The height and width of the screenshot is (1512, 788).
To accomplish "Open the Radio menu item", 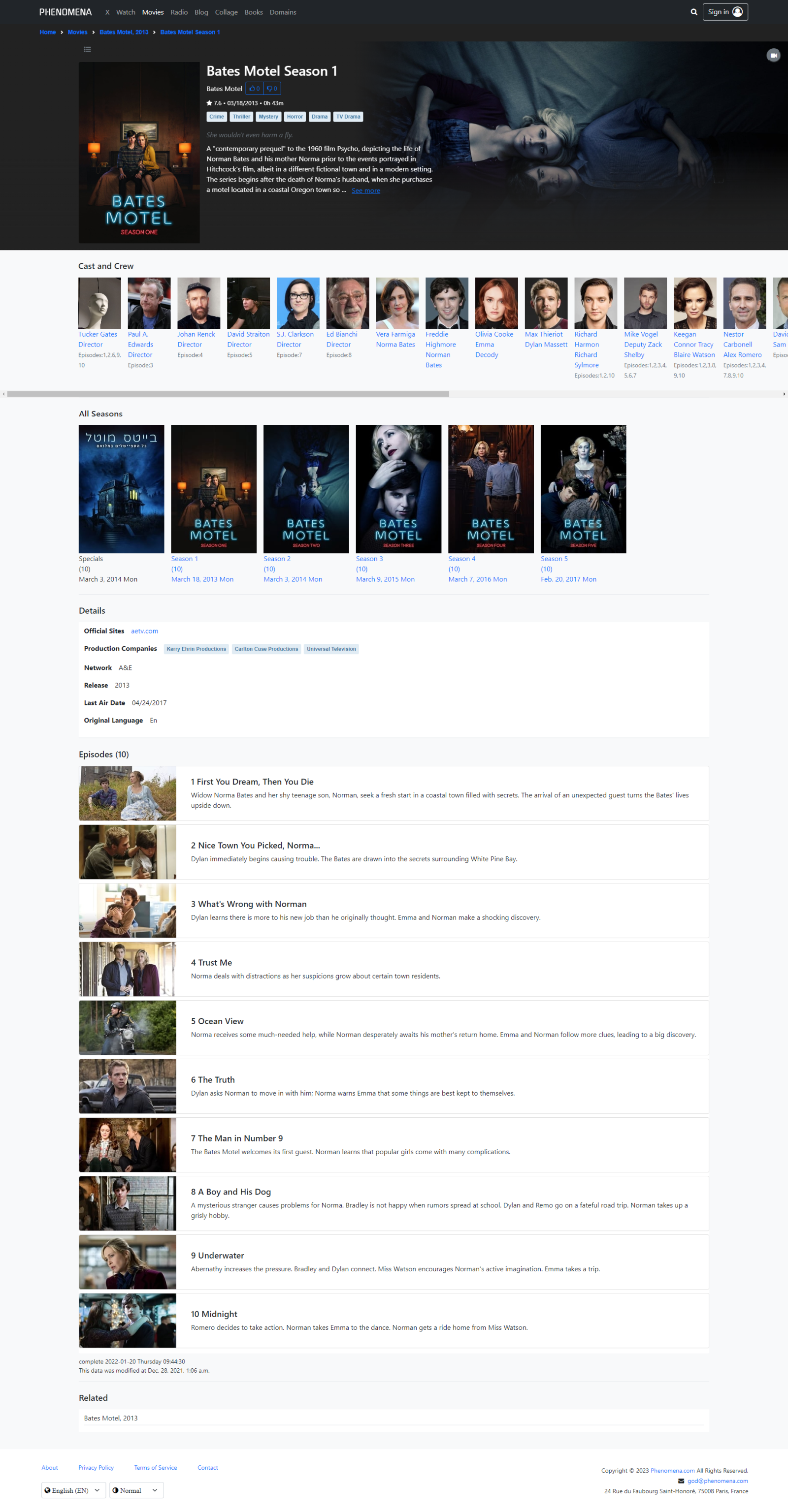I will (x=179, y=12).
